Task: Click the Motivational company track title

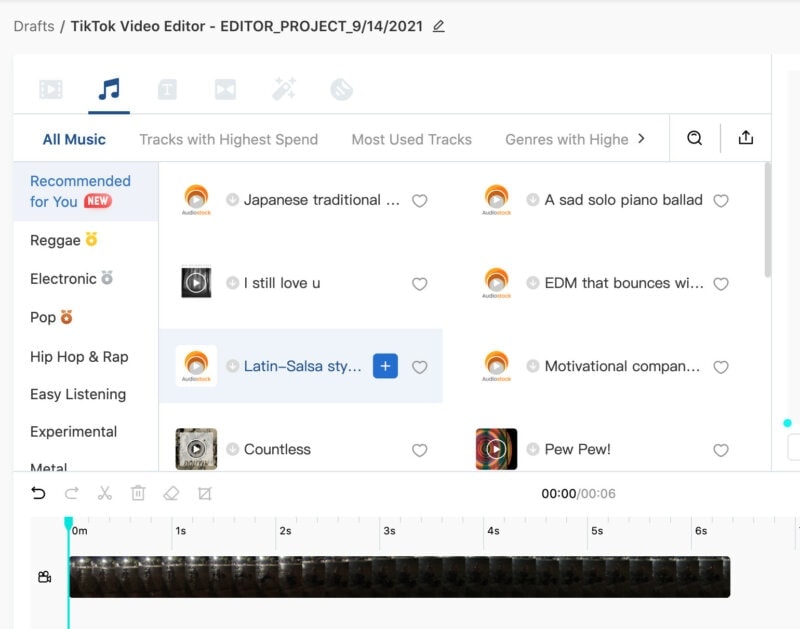Action: click(x=622, y=366)
